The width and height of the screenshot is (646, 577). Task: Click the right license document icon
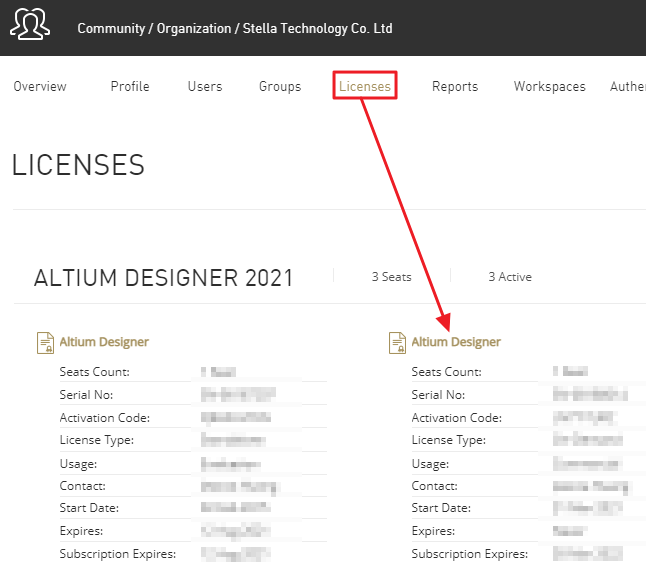point(397,343)
